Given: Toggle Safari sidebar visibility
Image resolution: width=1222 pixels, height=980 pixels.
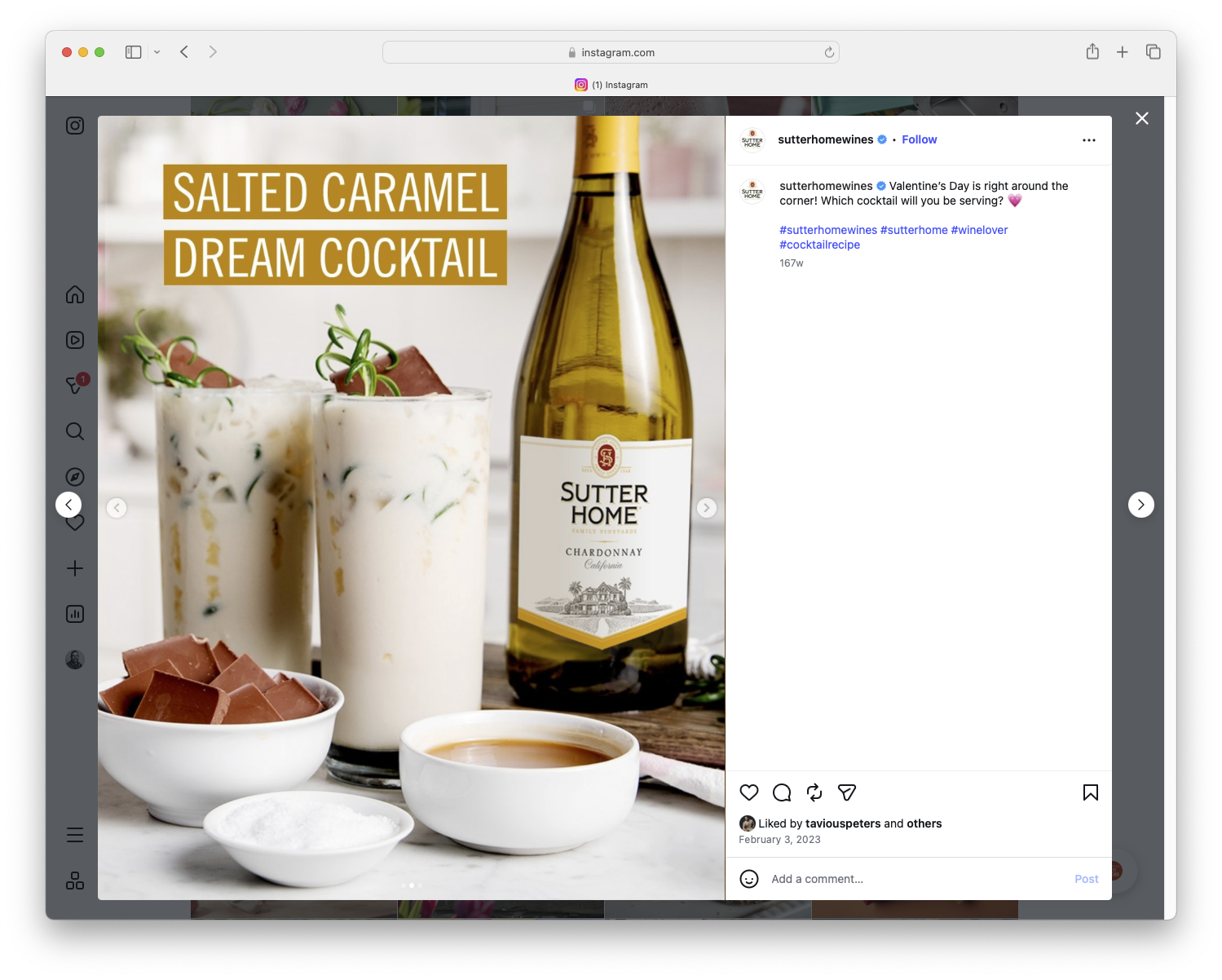Looking at the screenshot, I should tap(132, 51).
